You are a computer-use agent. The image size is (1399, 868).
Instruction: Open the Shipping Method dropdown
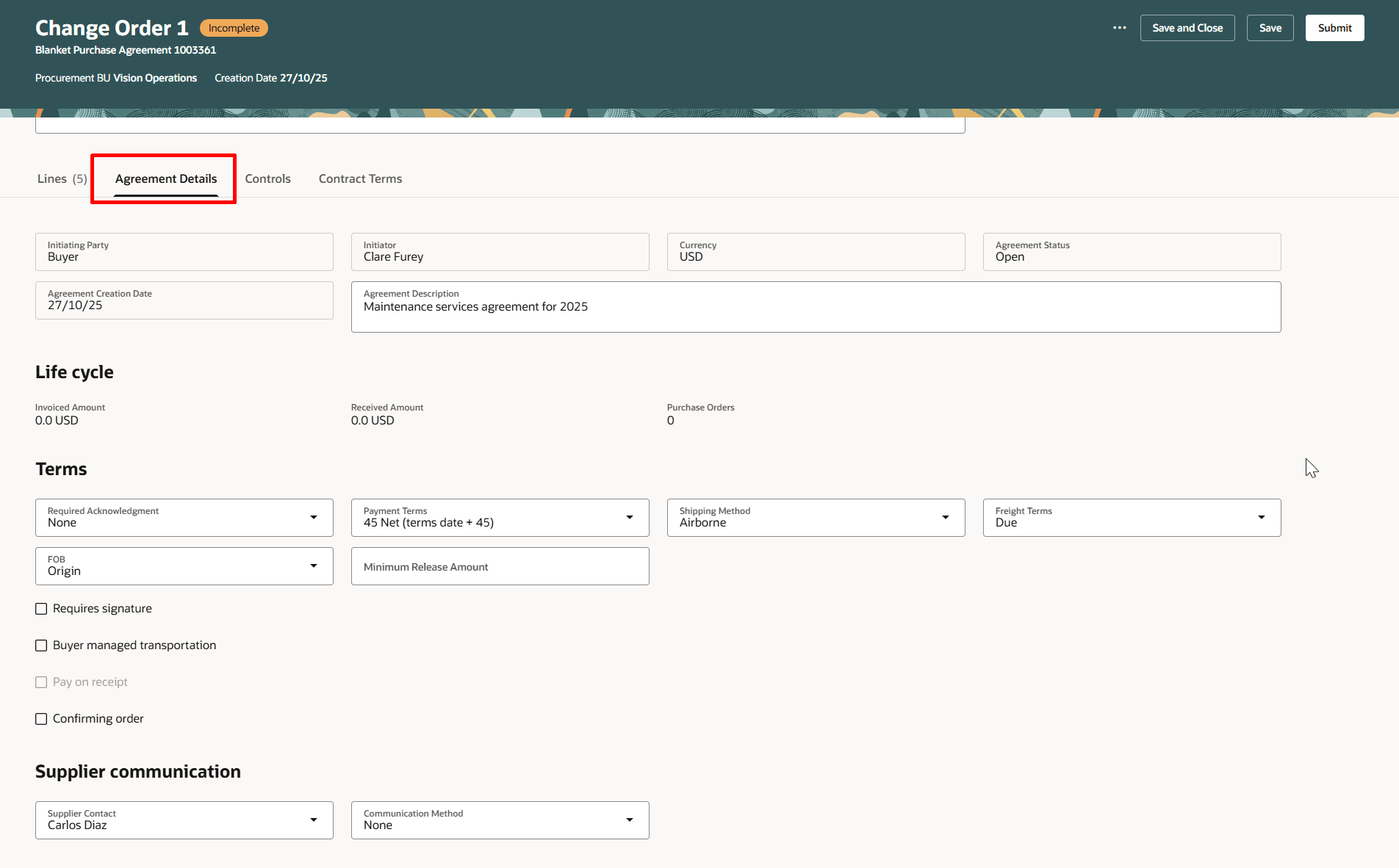coord(946,517)
